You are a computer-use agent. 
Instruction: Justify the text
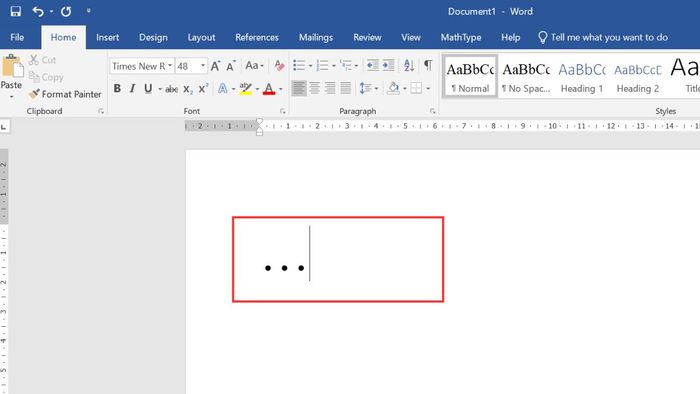click(346, 88)
